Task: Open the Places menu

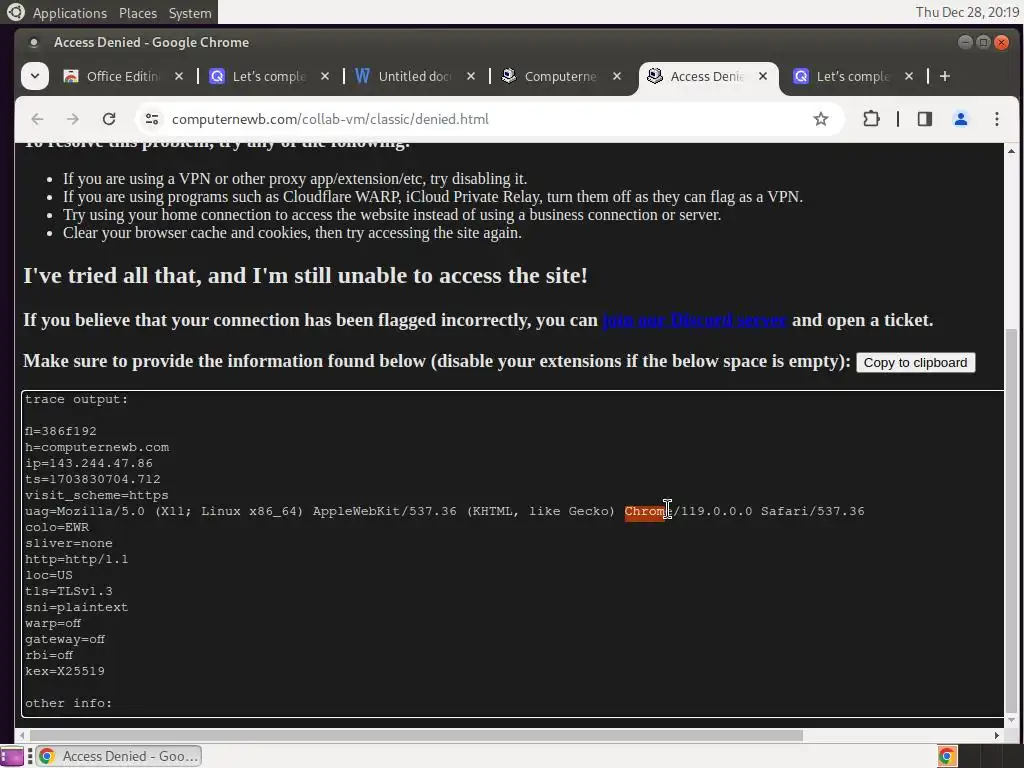Action: (x=138, y=12)
